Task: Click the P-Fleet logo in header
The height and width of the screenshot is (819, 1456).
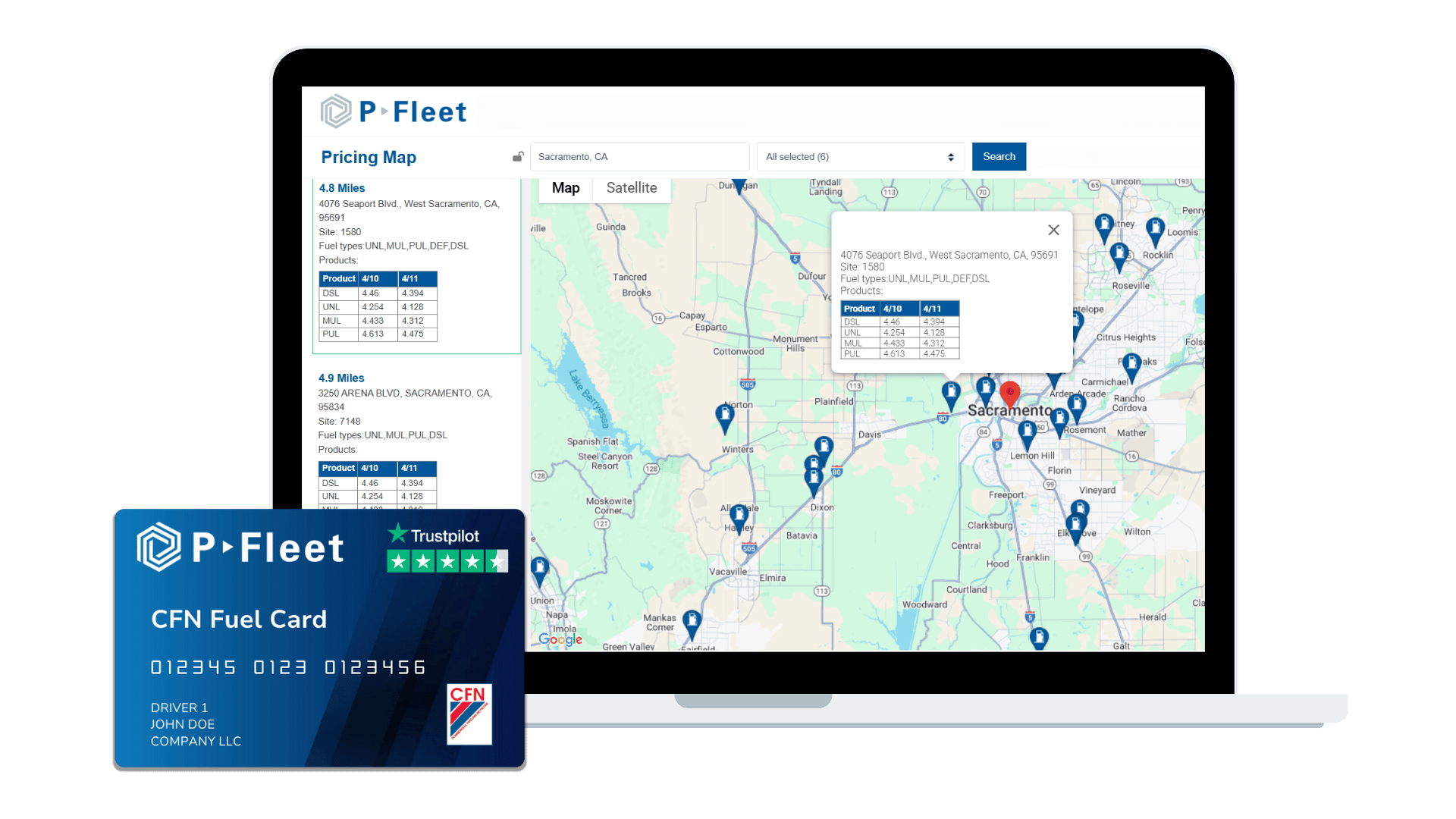Action: tap(393, 111)
